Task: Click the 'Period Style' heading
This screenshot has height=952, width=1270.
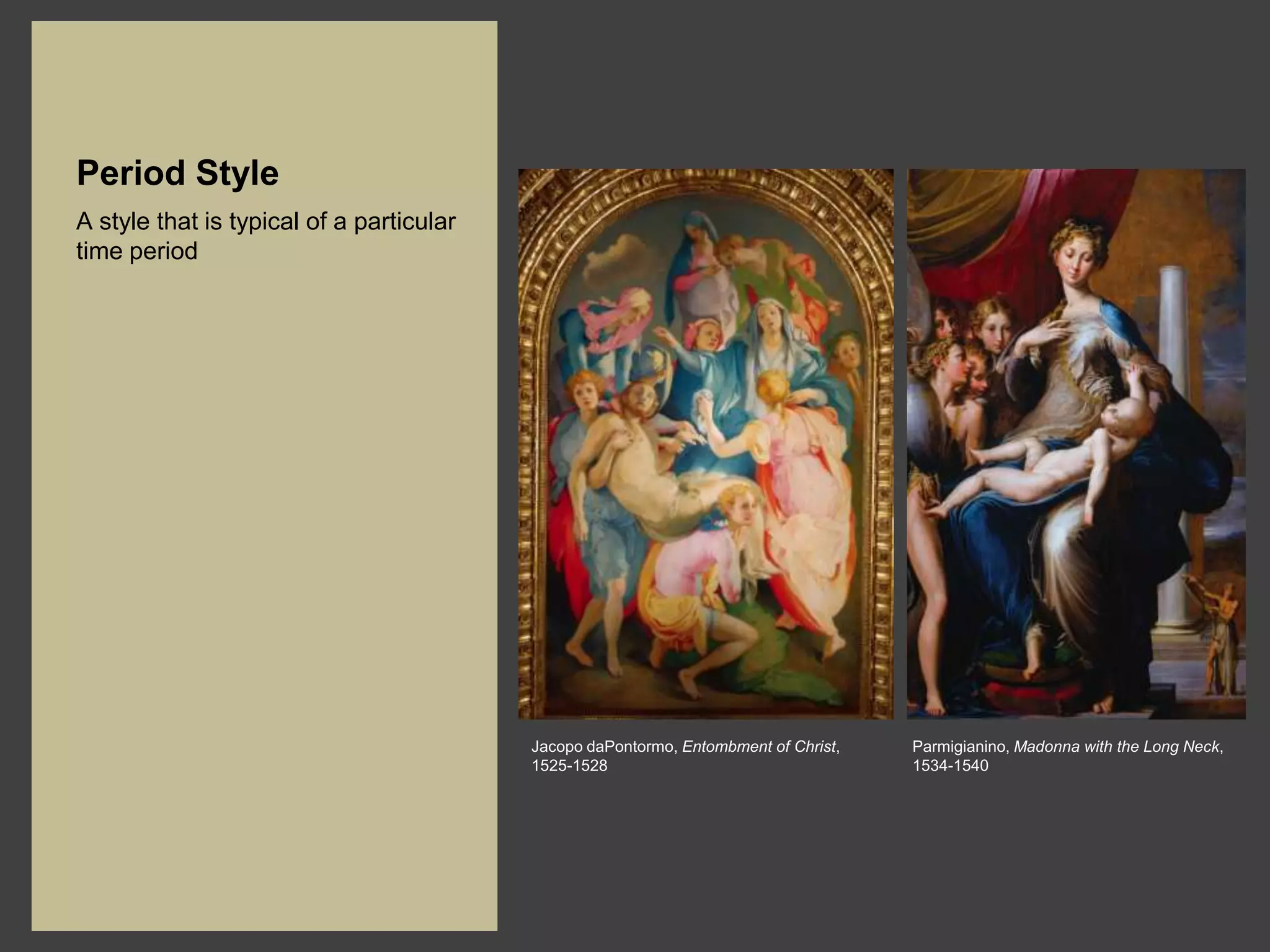Action: point(177,173)
